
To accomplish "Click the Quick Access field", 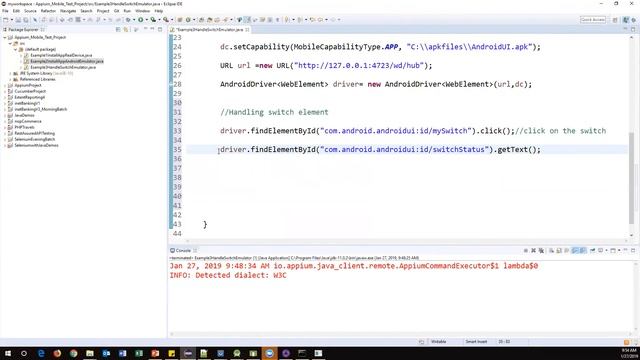I will click(x=593, y=20).
